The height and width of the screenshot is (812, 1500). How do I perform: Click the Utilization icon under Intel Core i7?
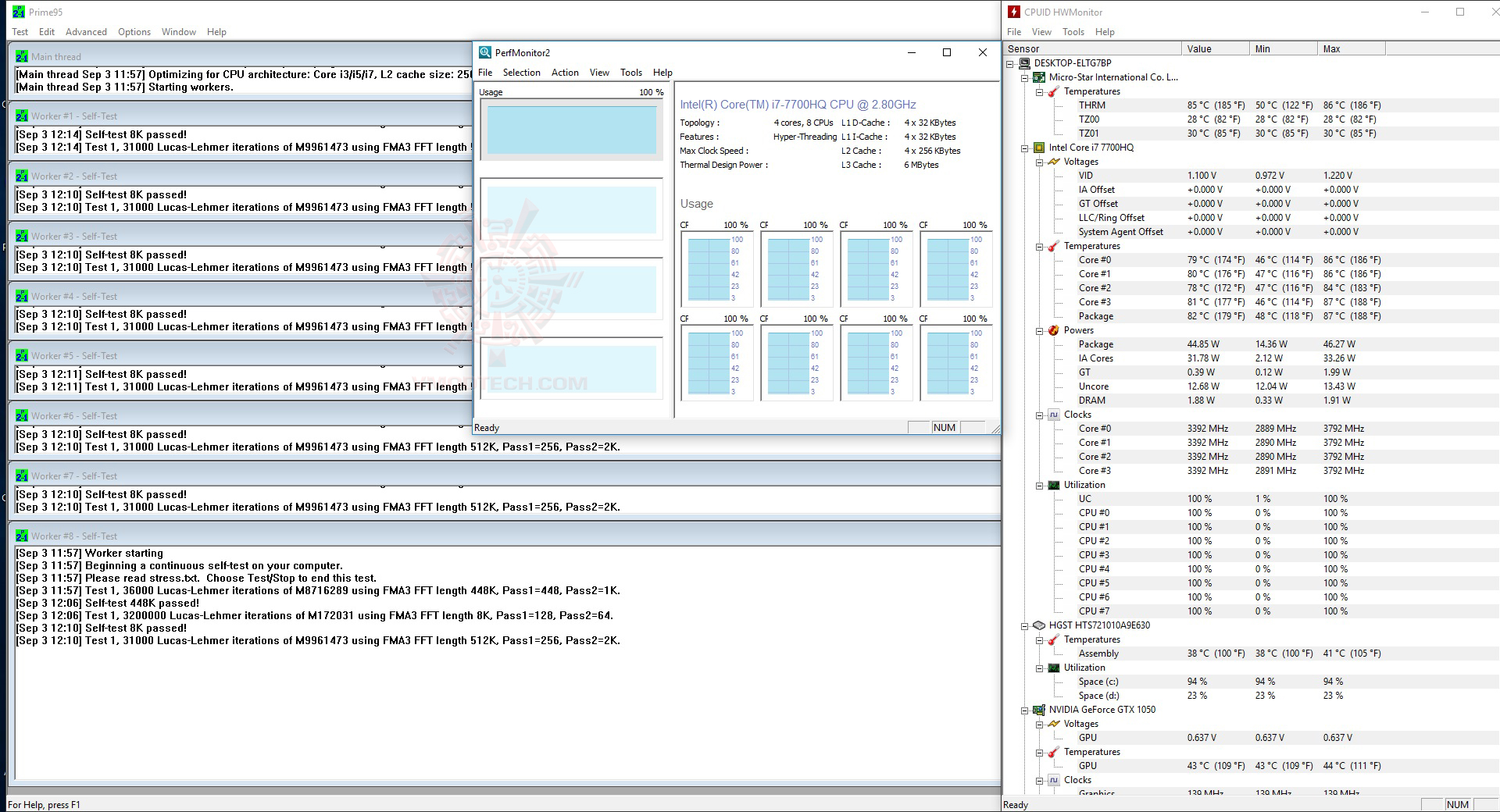(x=1053, y=485)
